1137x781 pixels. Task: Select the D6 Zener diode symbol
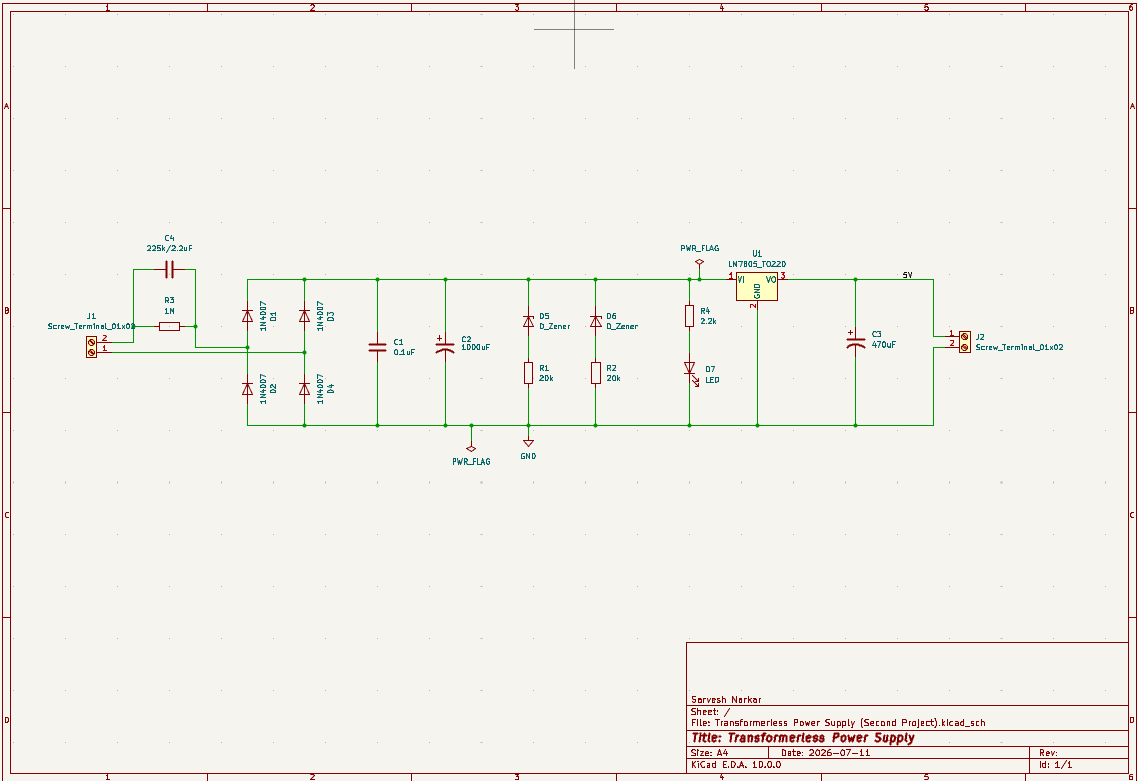click(x=596, y=321)
